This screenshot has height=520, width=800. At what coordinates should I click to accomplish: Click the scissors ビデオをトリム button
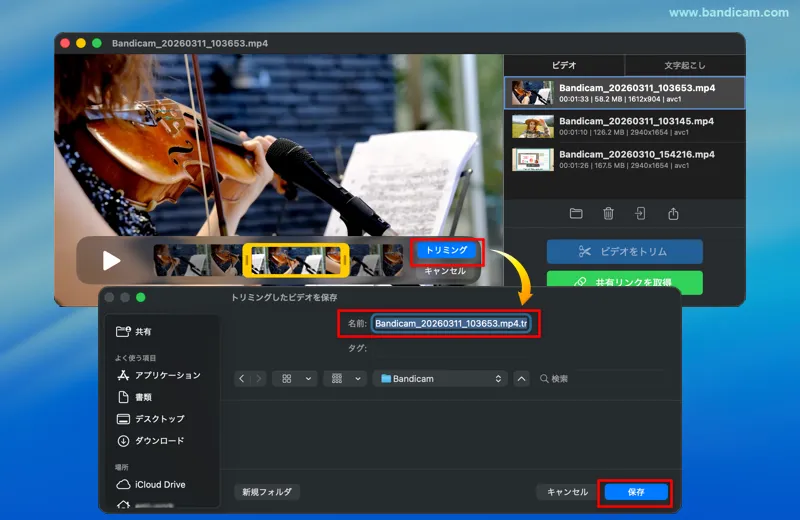[624, 252]
